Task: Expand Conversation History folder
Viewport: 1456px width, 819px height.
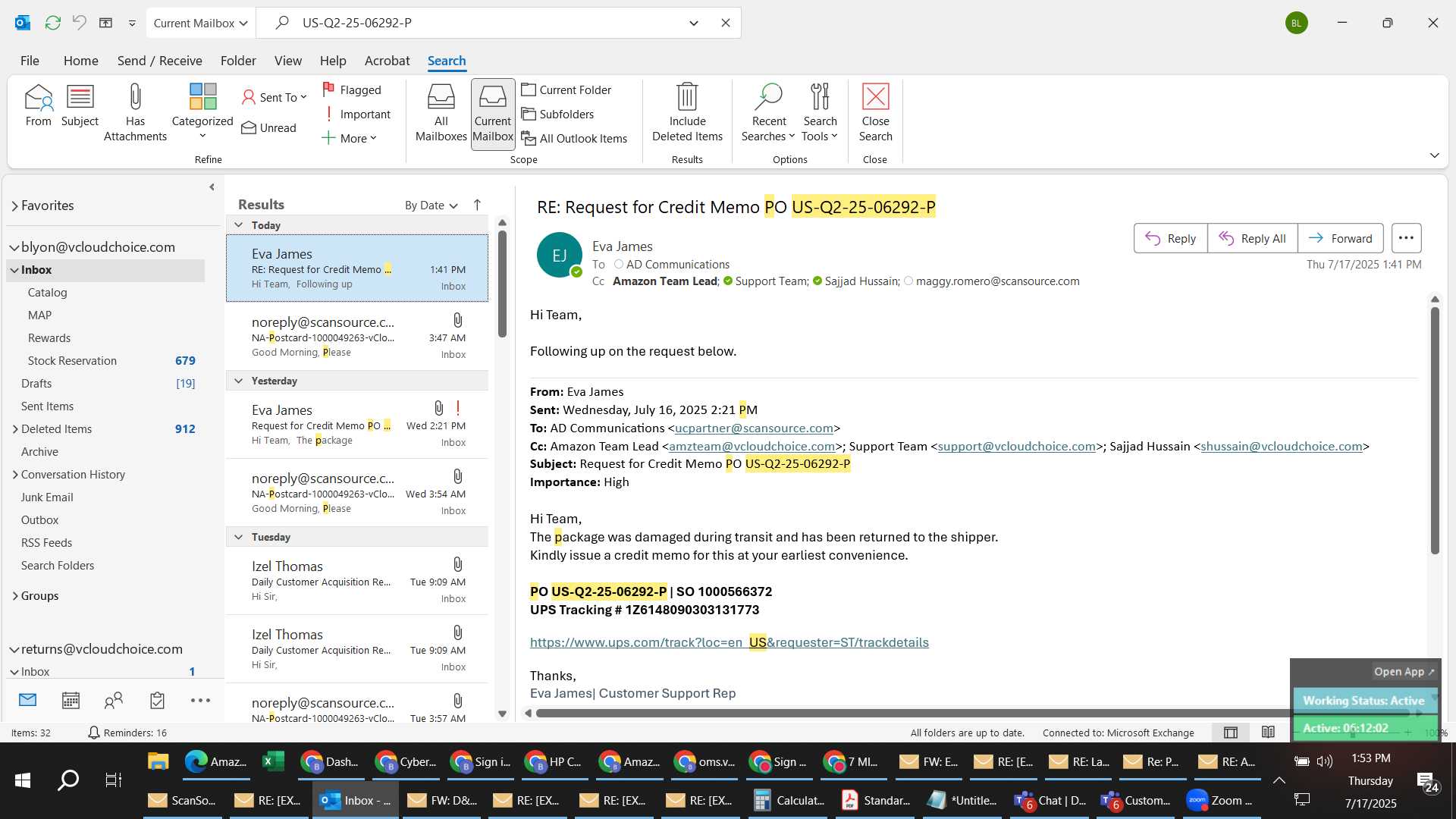Action: point(15,475)
